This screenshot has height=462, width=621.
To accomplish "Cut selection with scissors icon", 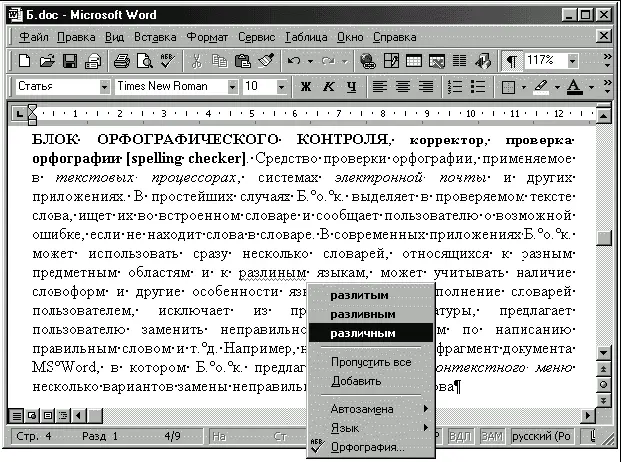I will click(x=197, y=61).
